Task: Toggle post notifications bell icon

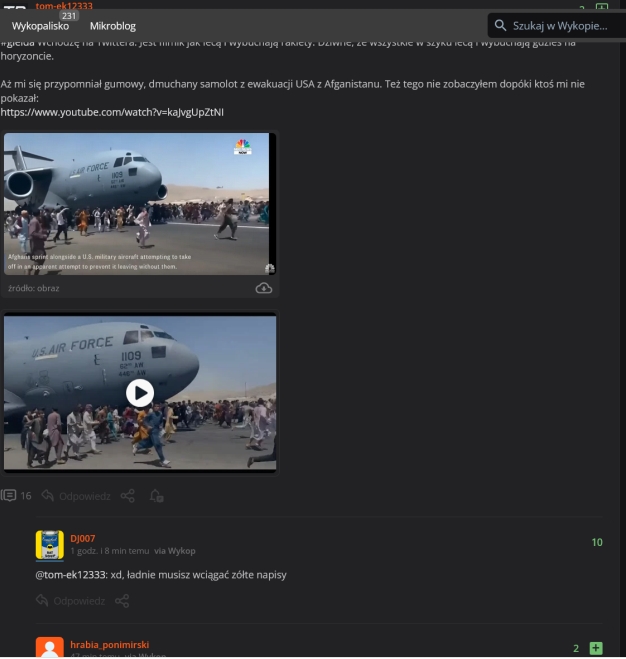Action: click(156, 496)
